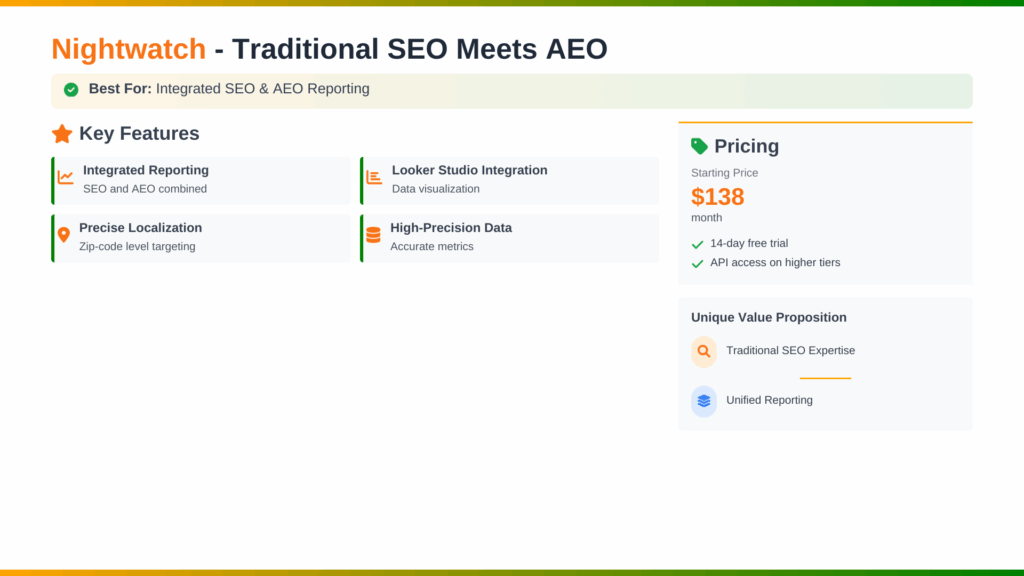Click the Traditional SEO Expertise label

click(790, 351)
